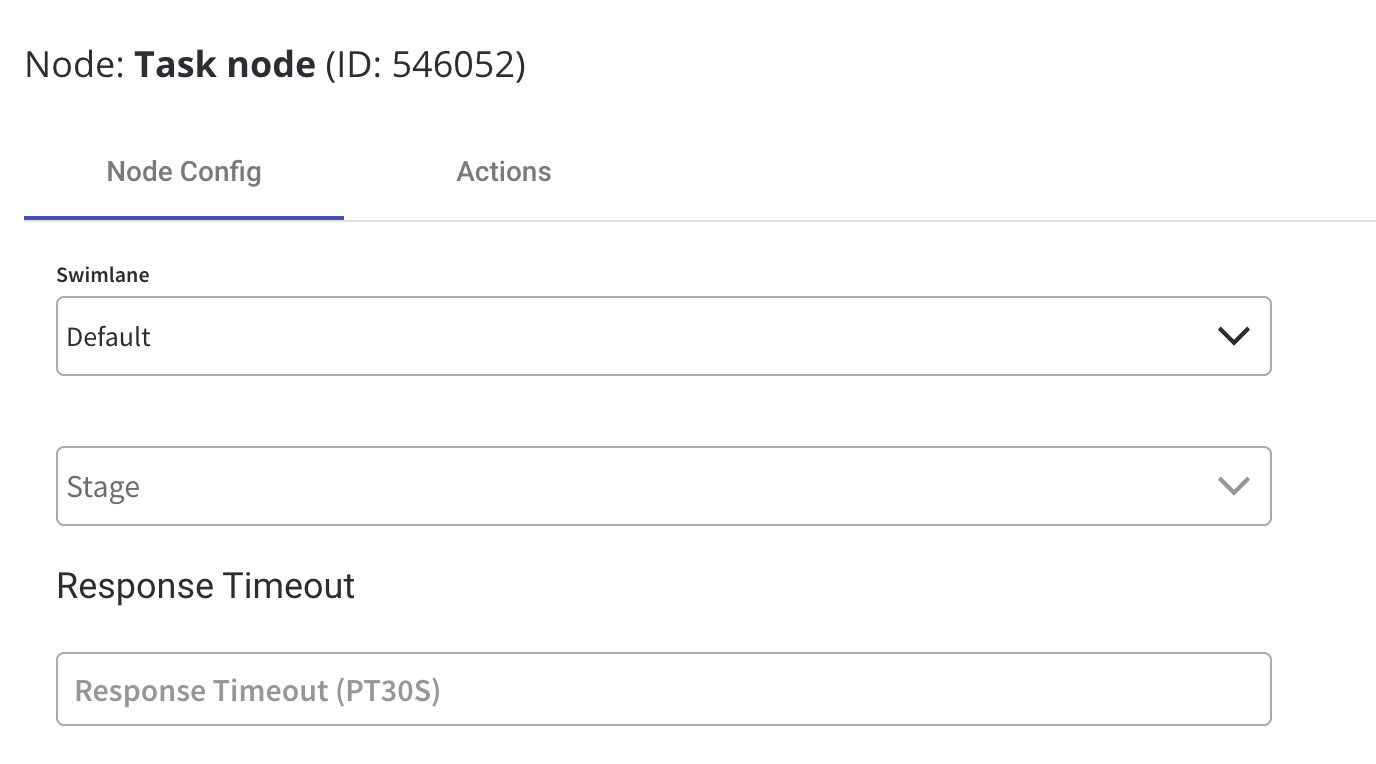
Task: Click the bold Task node title text
Action: coord(225,65)
